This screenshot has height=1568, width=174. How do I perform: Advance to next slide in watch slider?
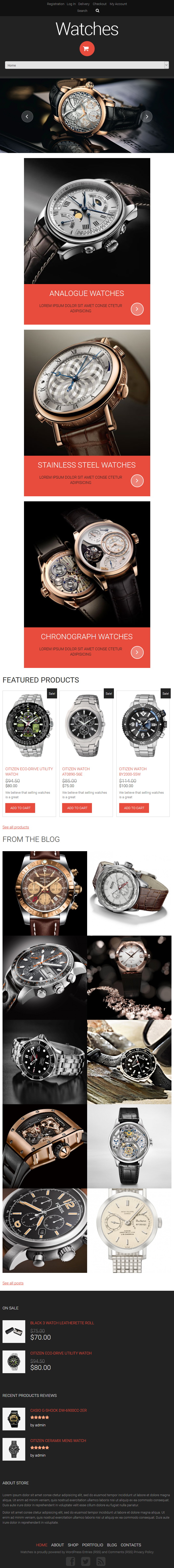(x=146, y=116)
